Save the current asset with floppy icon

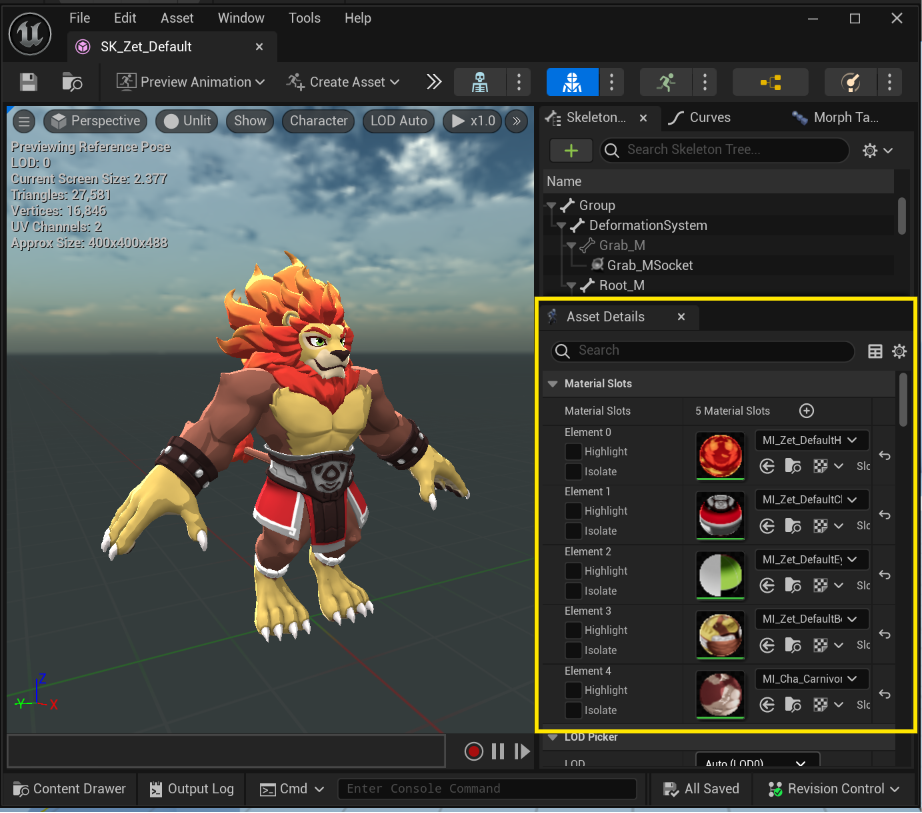28,82
